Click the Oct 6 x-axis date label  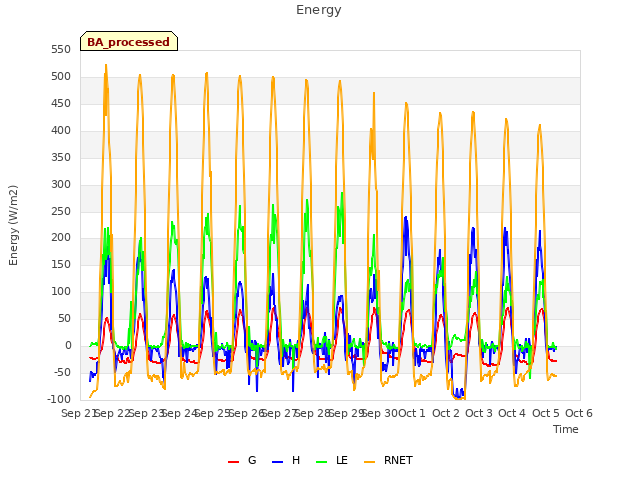click(579, 413)
